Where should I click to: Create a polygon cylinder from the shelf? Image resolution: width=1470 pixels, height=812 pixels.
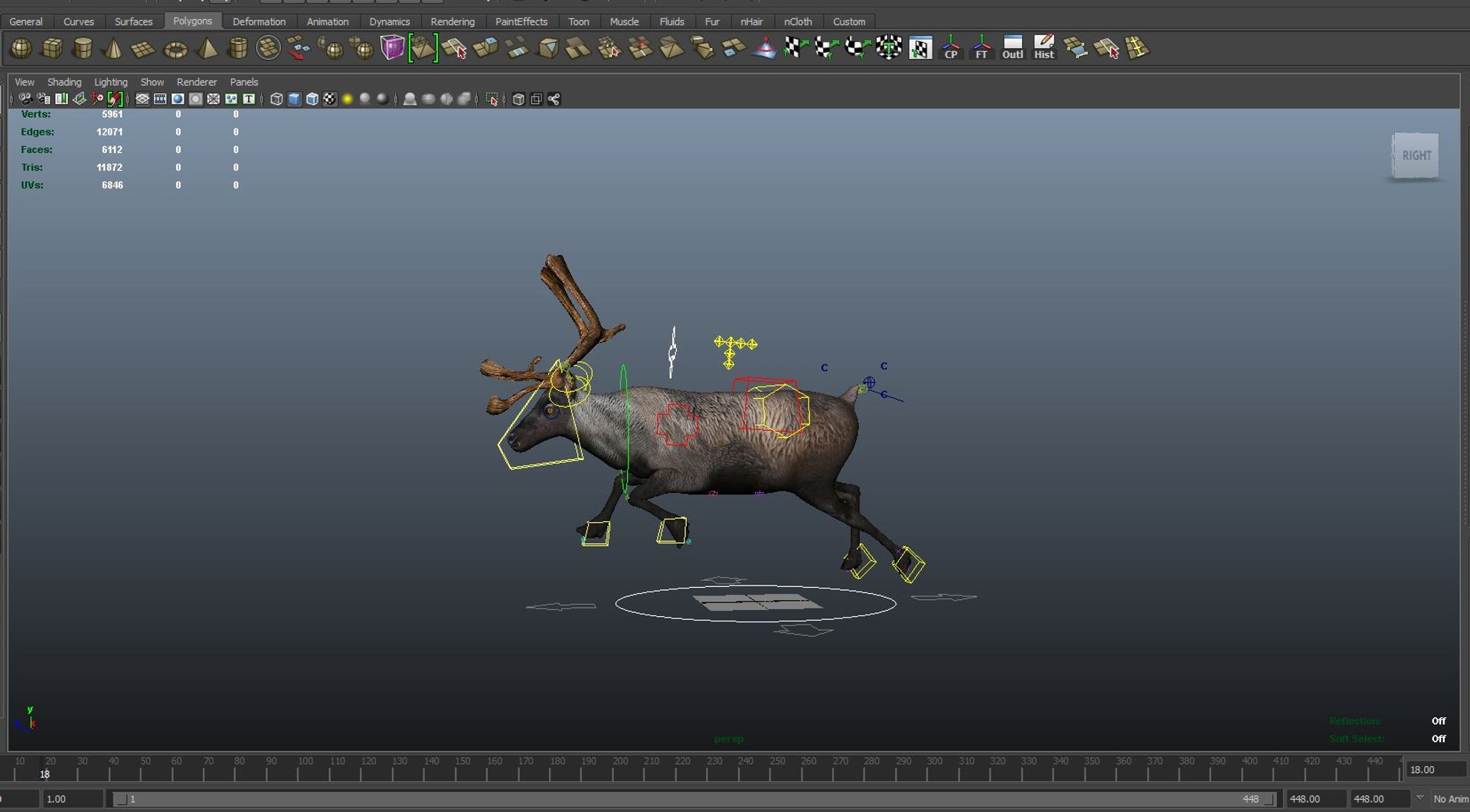pos(83,48)
